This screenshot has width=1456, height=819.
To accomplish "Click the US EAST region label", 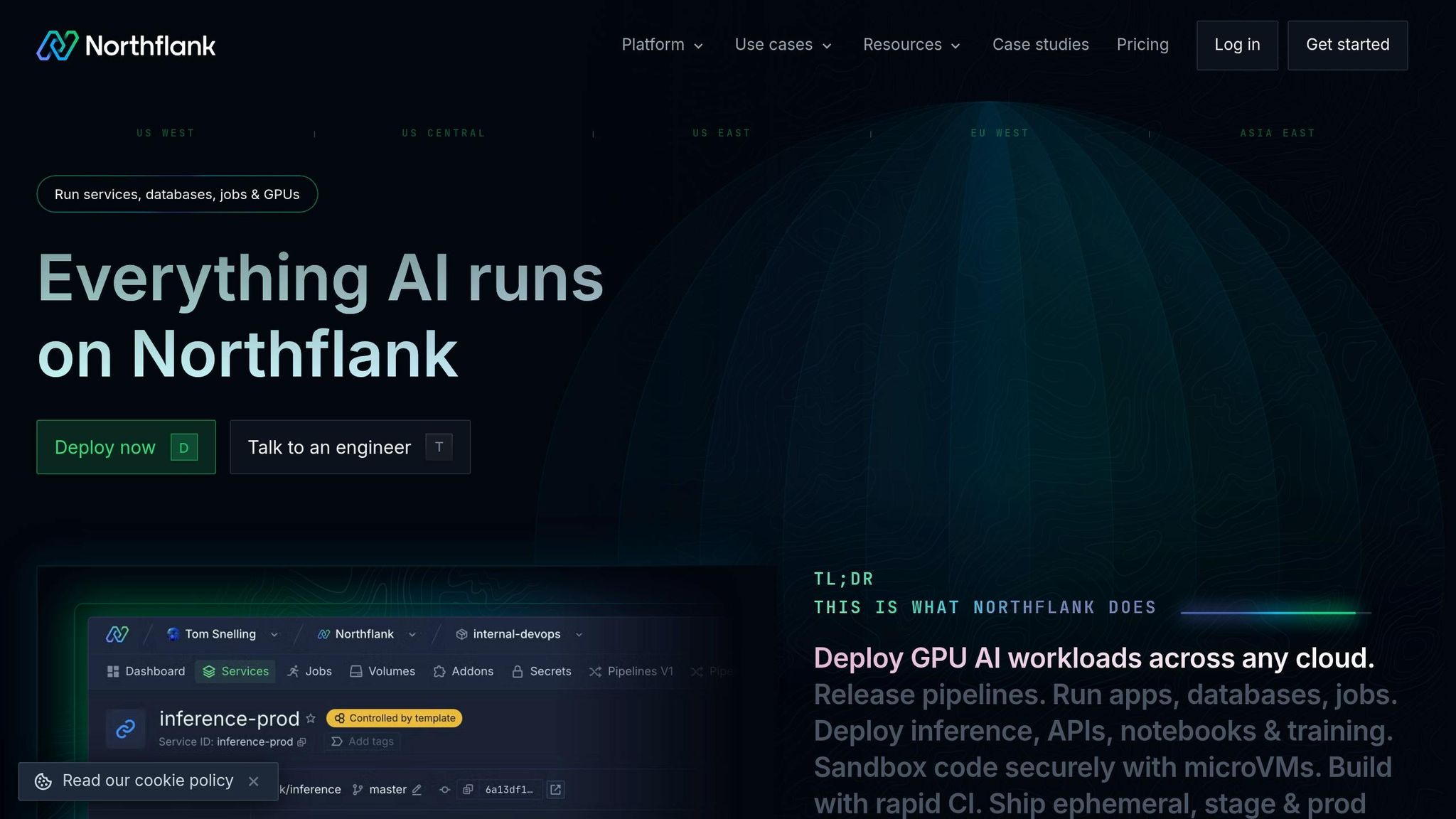I will click(722, 133).
